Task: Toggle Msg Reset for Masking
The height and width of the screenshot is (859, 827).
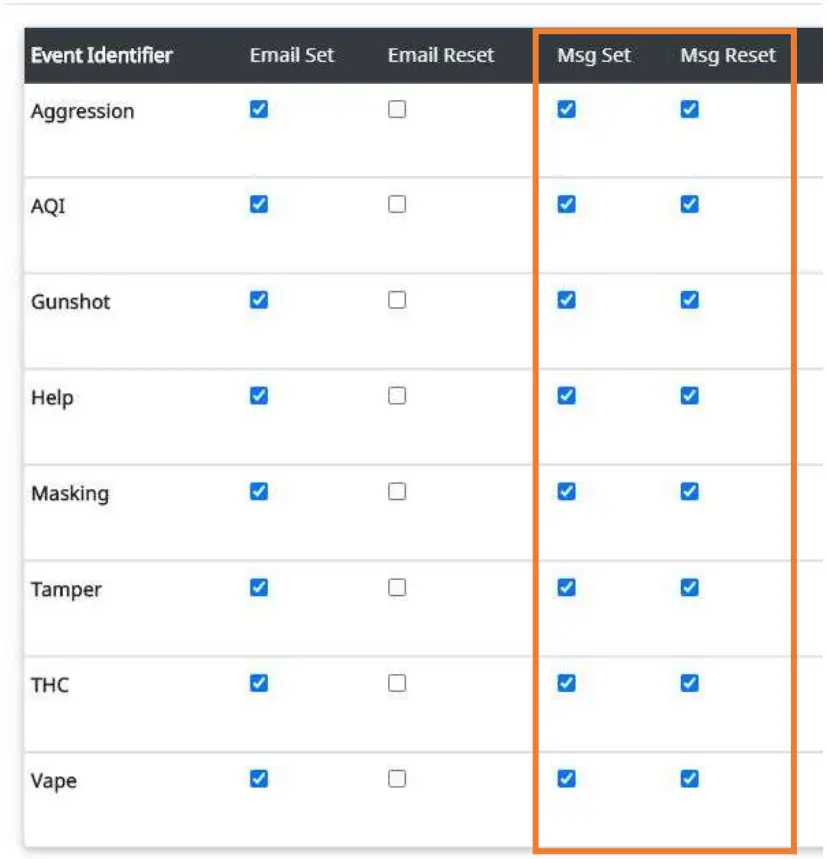Action: click(689, 492)
